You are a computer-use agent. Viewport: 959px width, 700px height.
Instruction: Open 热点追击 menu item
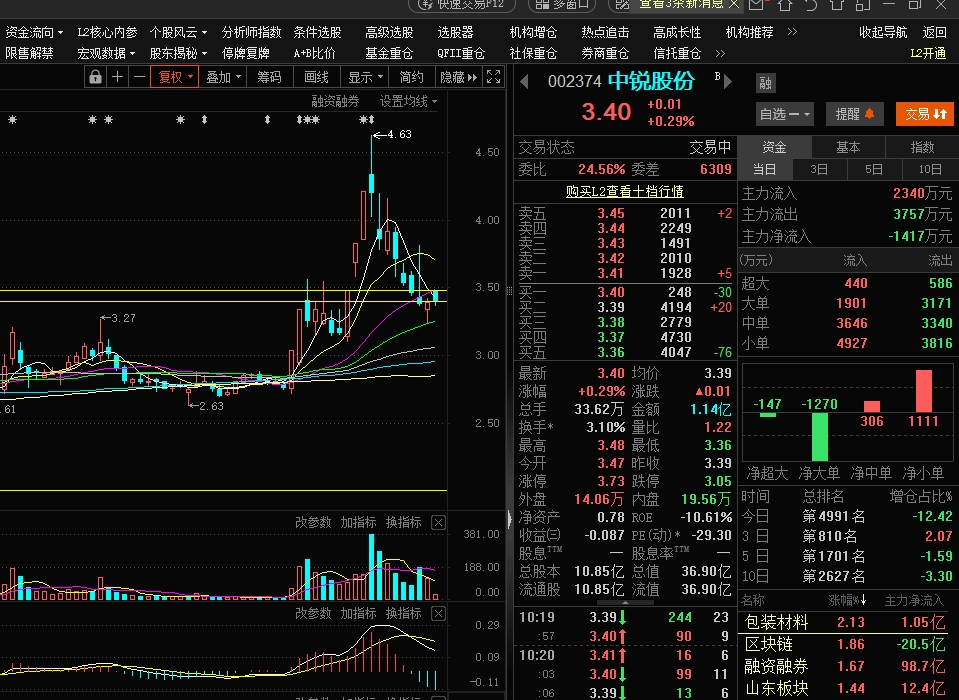coord(605,32)
